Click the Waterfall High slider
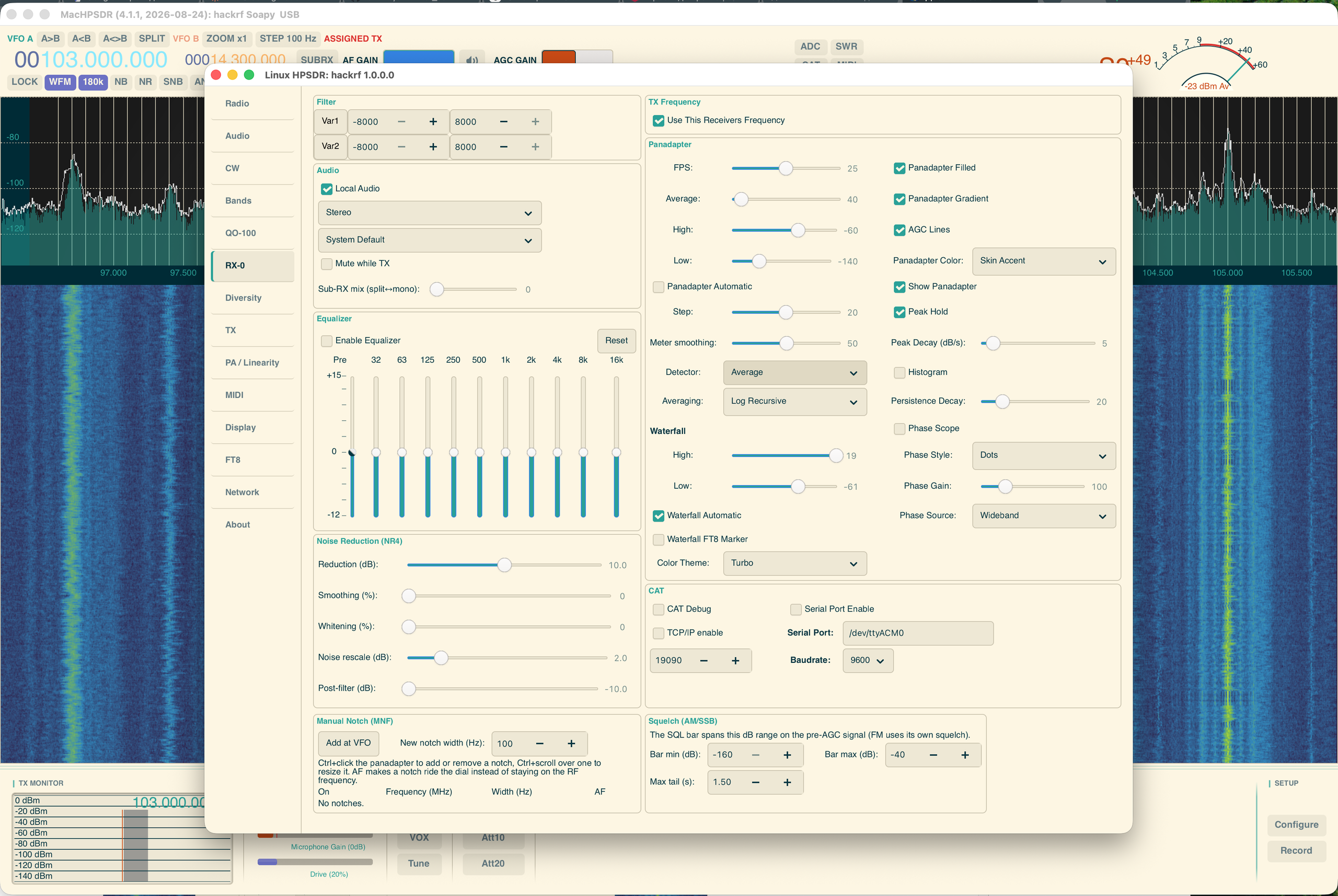Image resolution: width=1338 pixels, height=896 pixels. [x=787, y=456]
